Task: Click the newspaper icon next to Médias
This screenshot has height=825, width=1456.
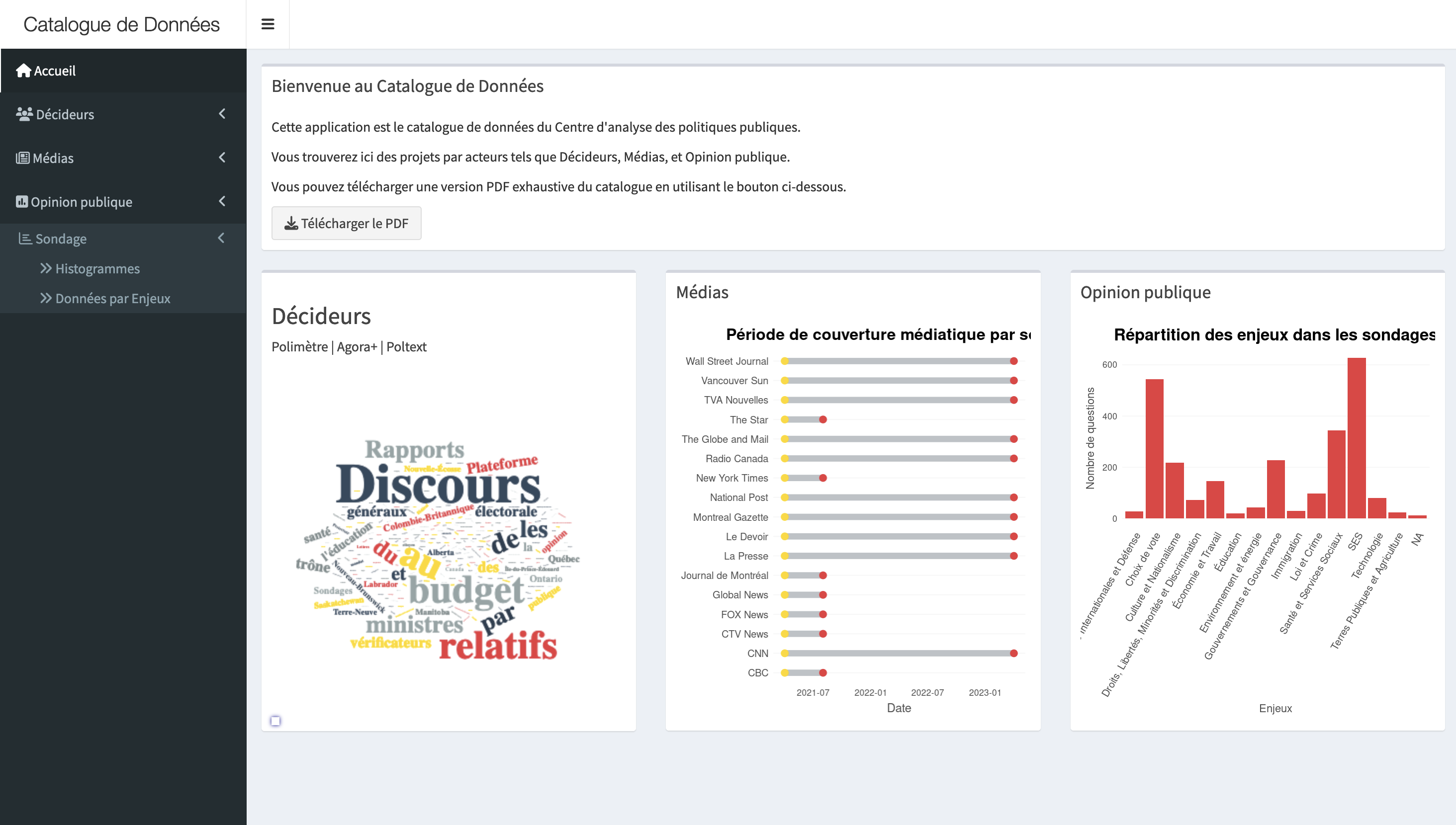Action: tap(23, 158)
